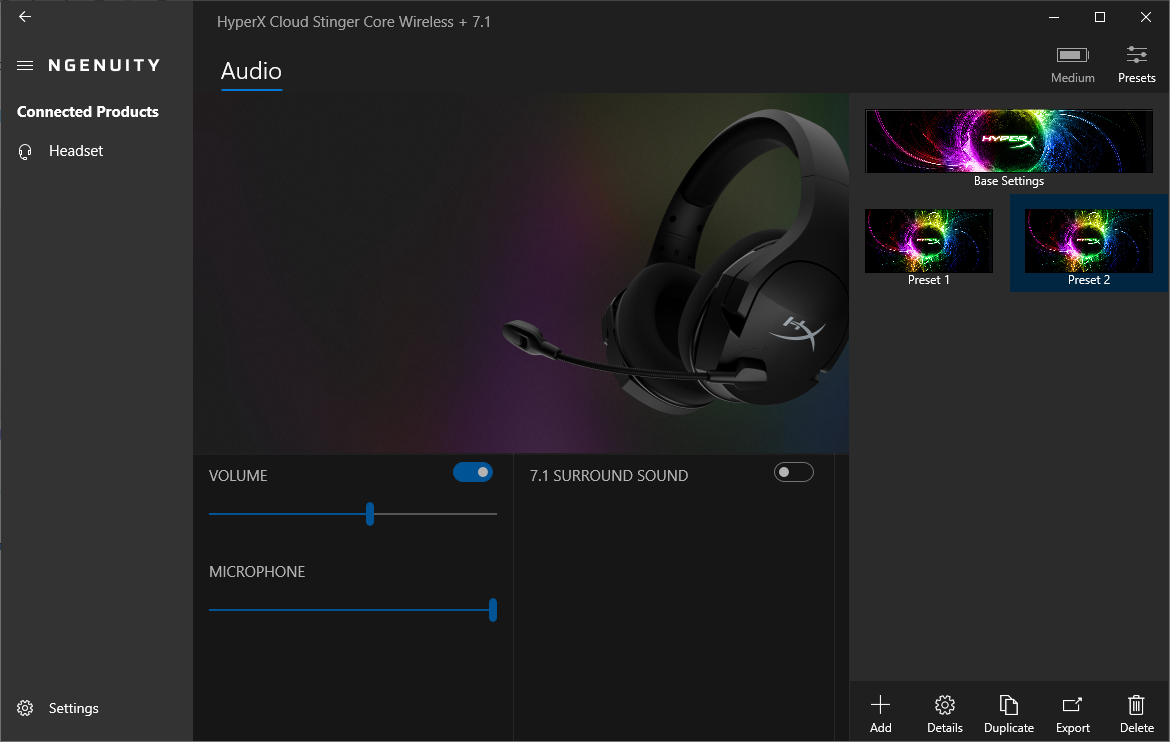1170x742 pixels.
Task: Delete the selected preset
Action: 1136,714
